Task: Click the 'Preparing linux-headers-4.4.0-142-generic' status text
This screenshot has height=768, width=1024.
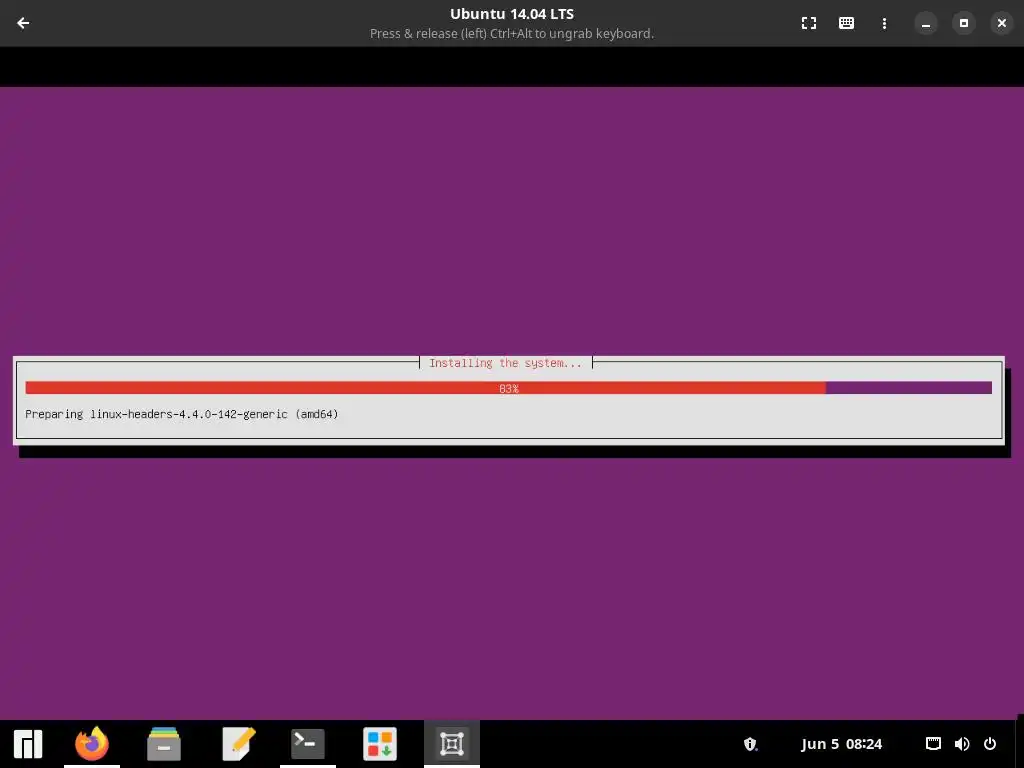Action: (182, 414)
